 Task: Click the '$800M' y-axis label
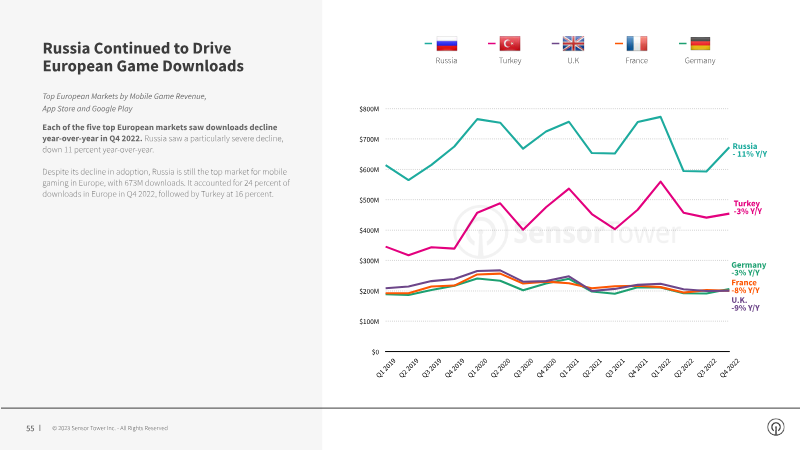coord(369,109)
